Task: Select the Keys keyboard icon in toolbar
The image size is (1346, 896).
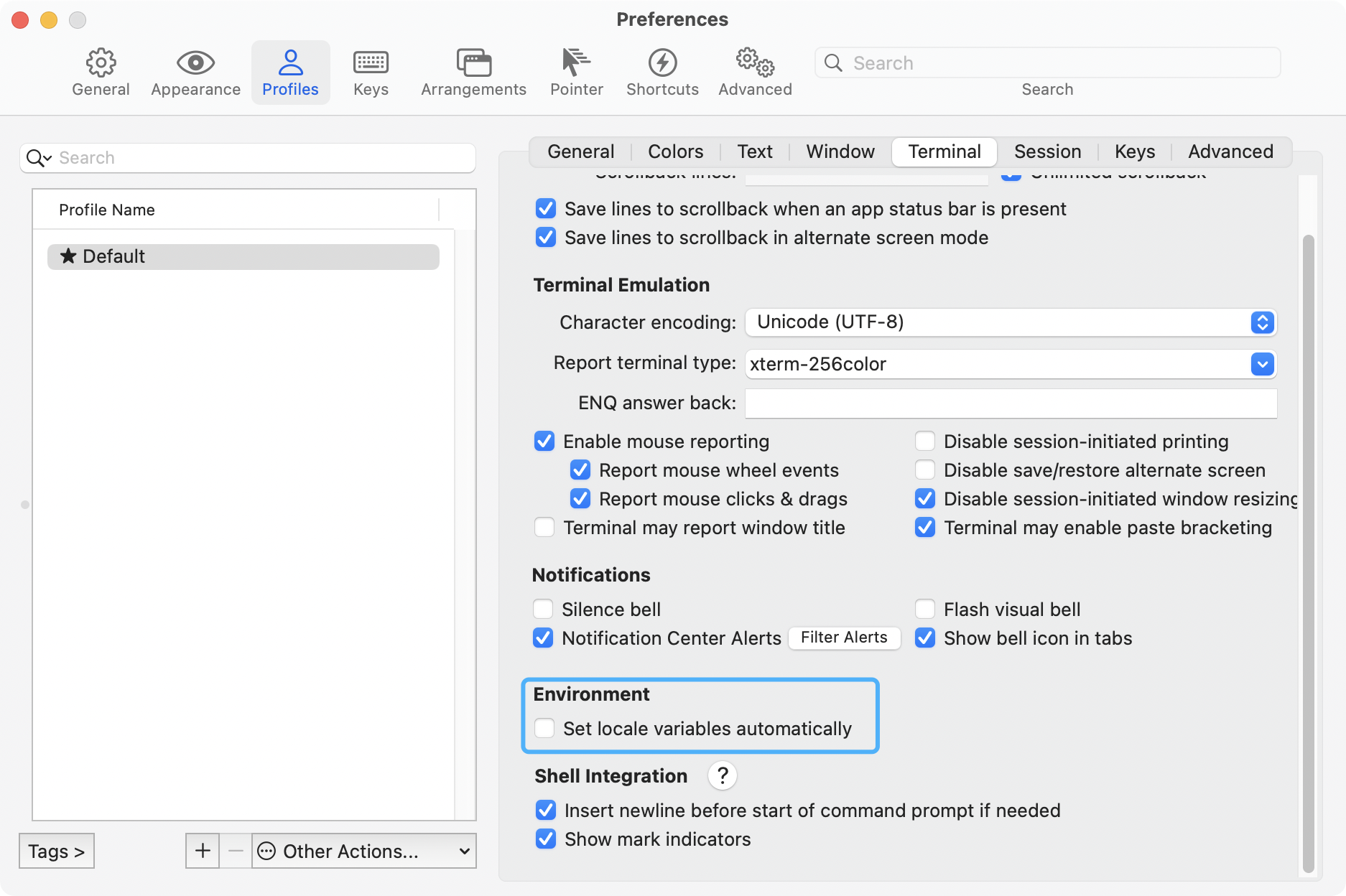Action: pos(371,63)
